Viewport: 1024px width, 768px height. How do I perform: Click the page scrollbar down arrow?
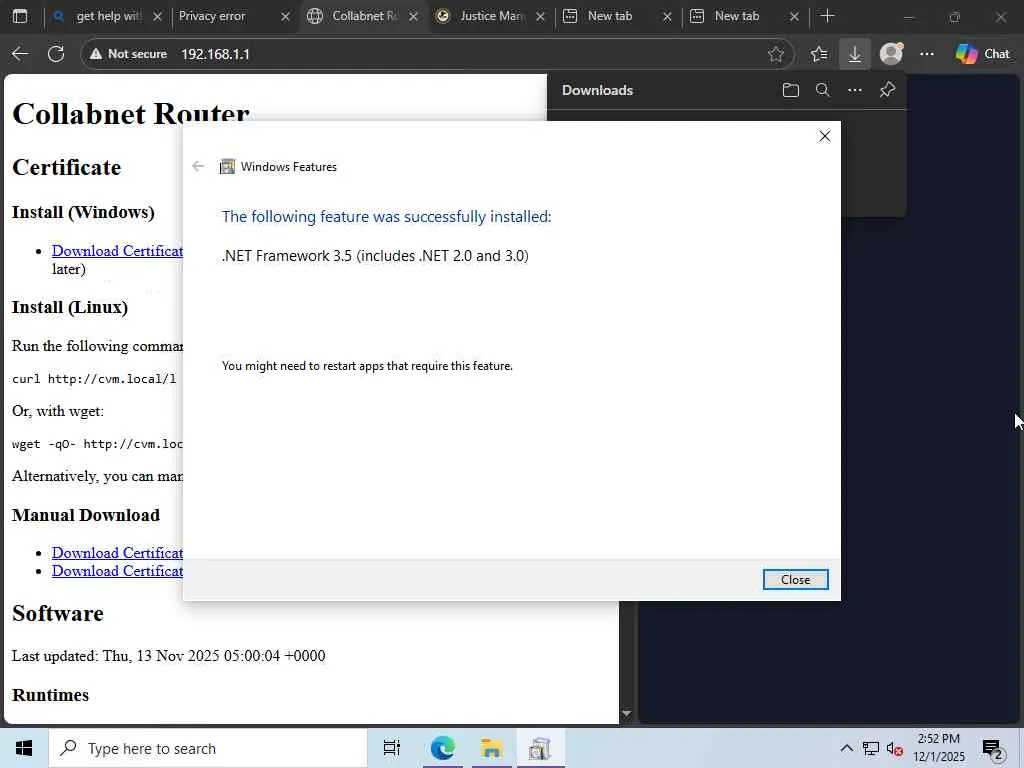tap(626, 714)
